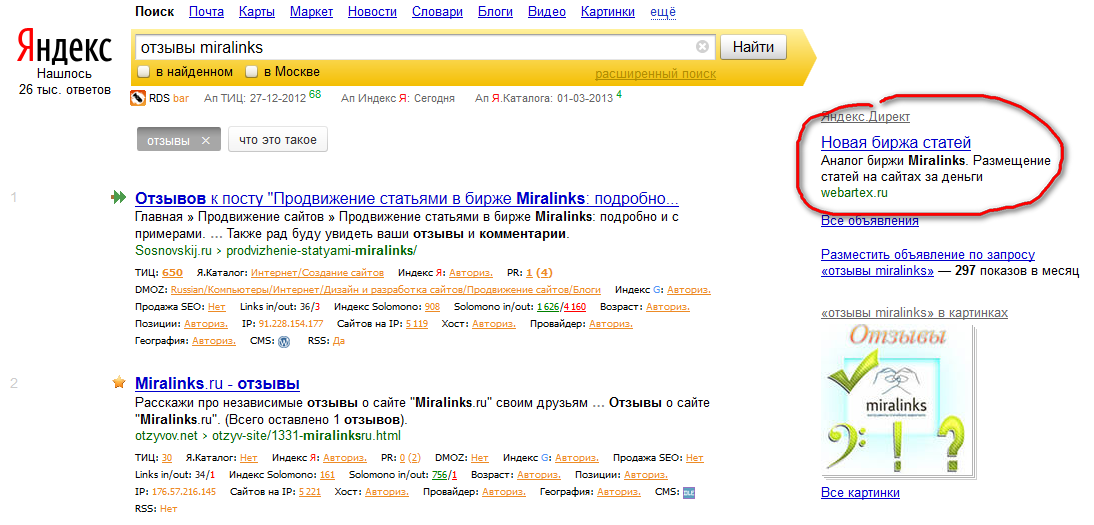Click into the search input field
1094x525 pixels.
(x=410, y=47)
